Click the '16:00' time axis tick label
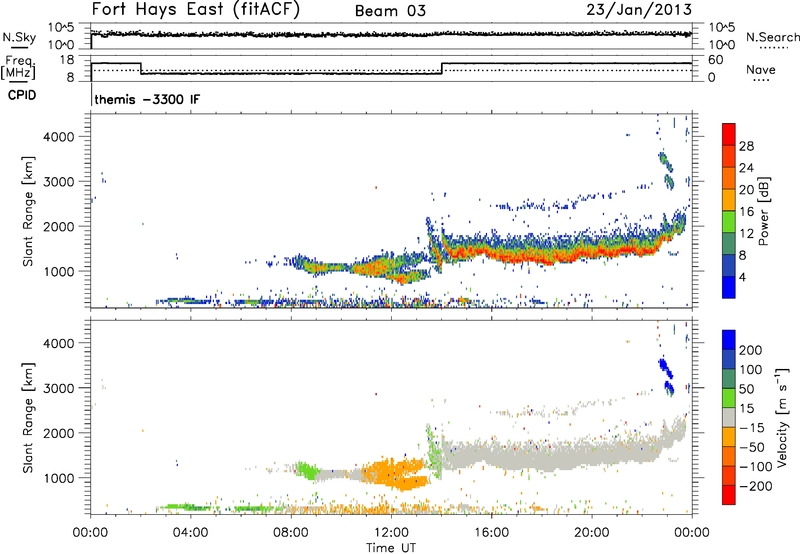 pos(491,533)
